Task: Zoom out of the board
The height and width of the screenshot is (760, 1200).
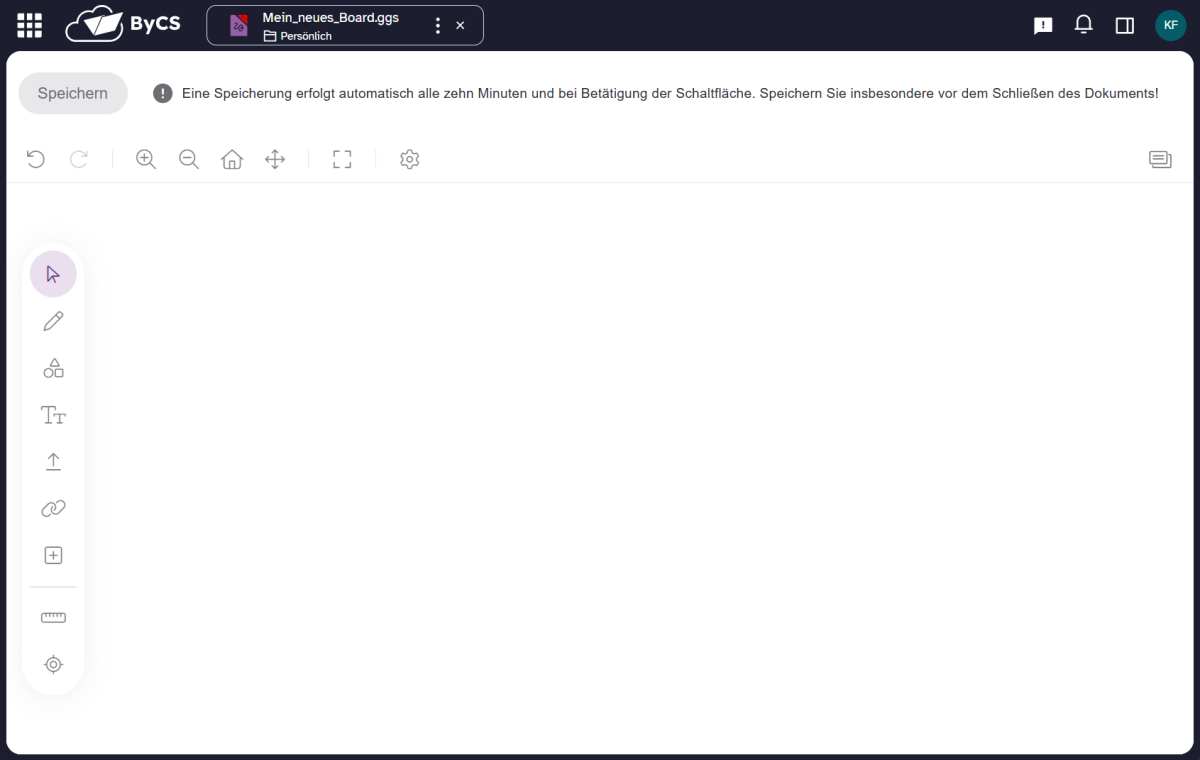Action: click(189, 159)
